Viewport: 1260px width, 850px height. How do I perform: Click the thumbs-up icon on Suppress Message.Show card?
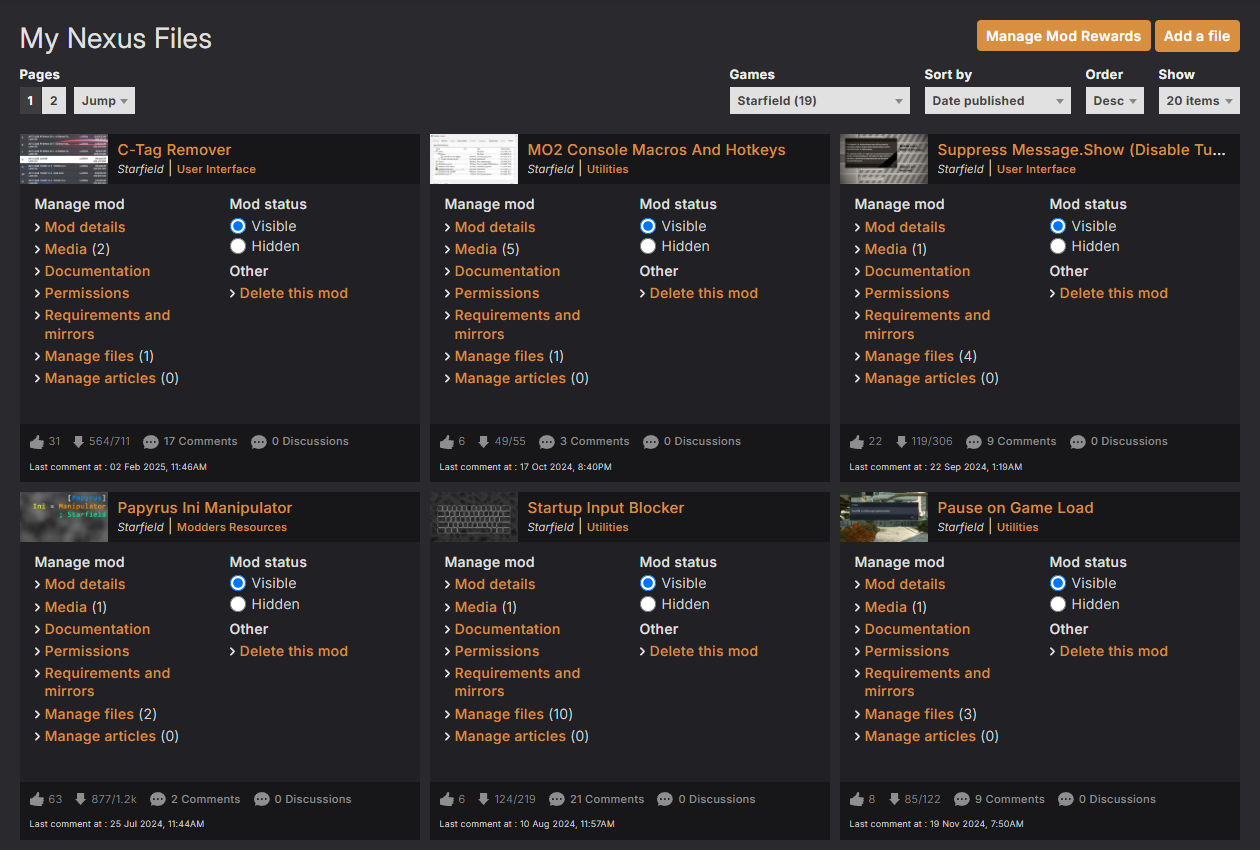click(857, 442)
